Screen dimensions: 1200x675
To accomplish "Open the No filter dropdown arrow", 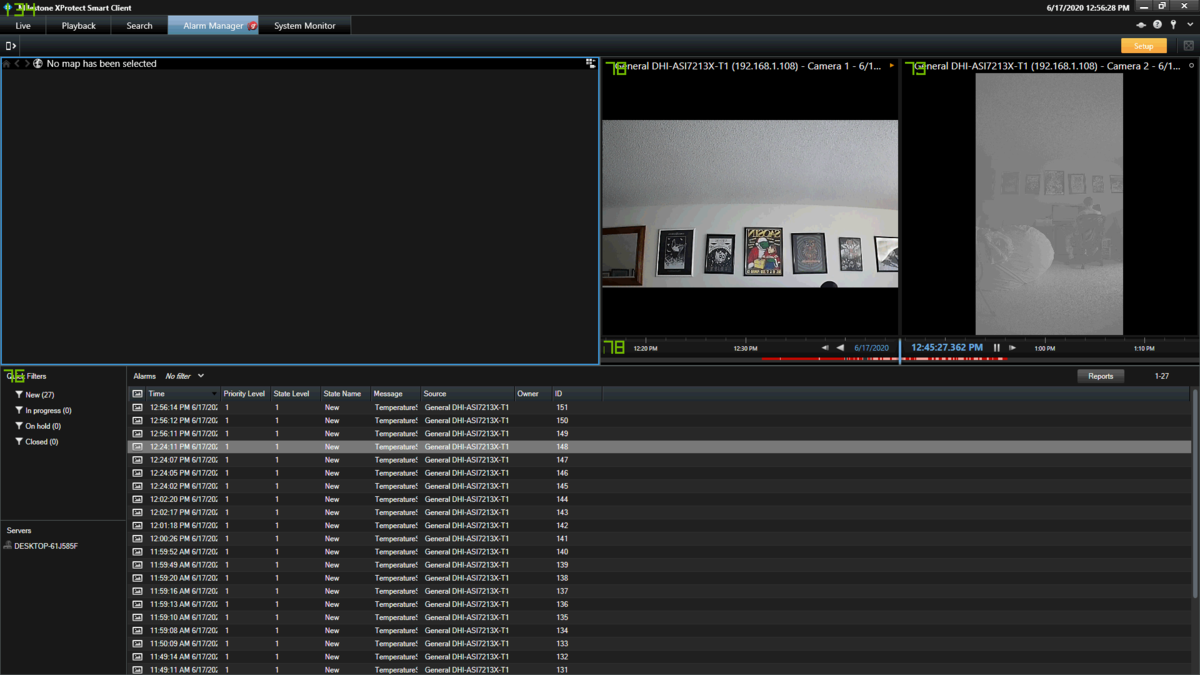I will click(x=201, y=376).
